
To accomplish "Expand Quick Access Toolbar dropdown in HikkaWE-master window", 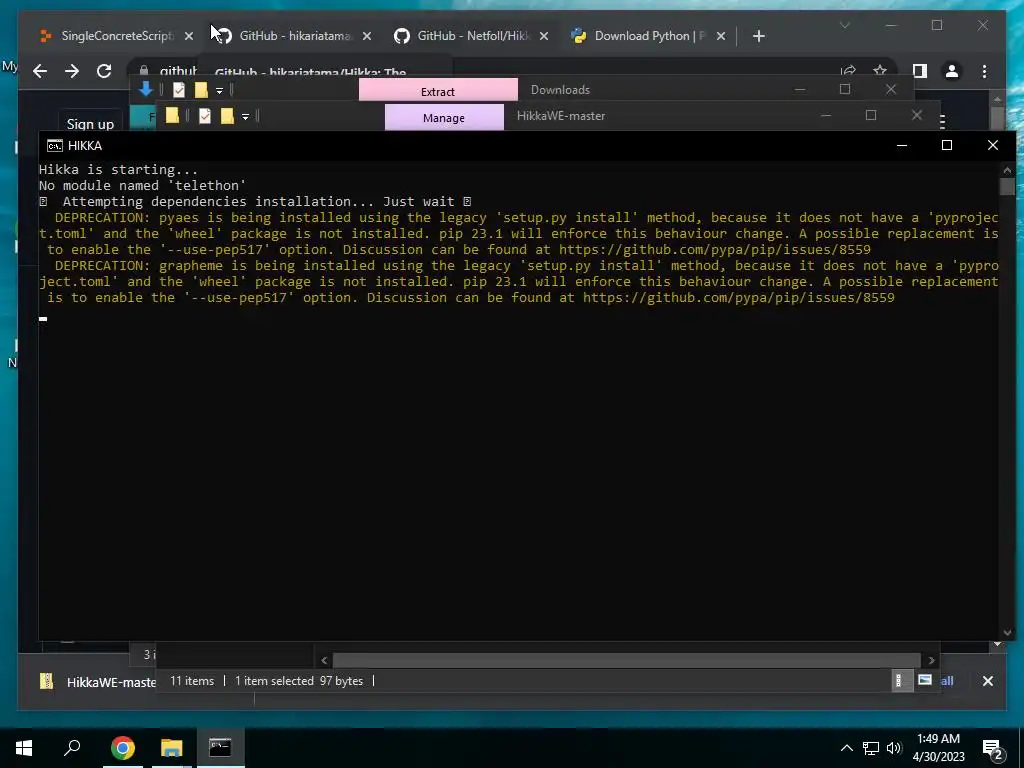I will pyautogui.click(x=246, y=116).
